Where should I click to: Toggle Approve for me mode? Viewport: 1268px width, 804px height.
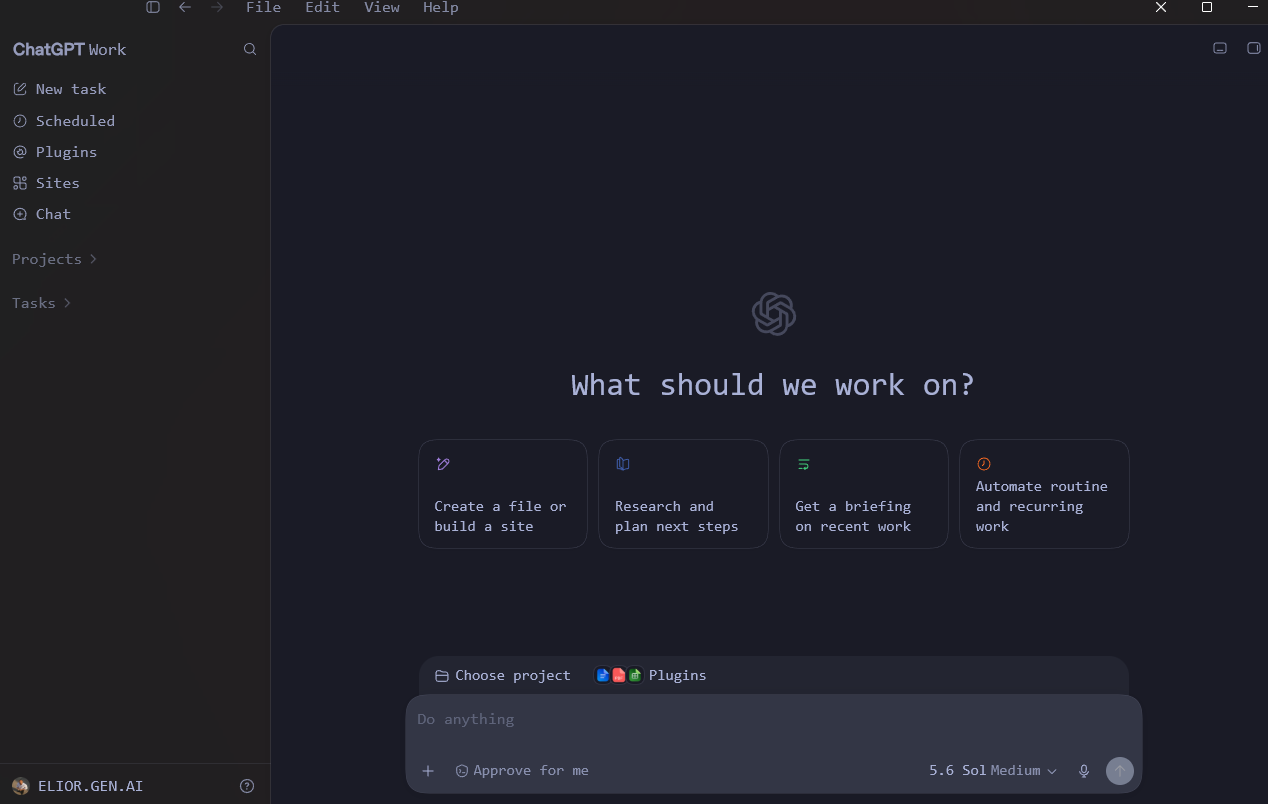522,771
